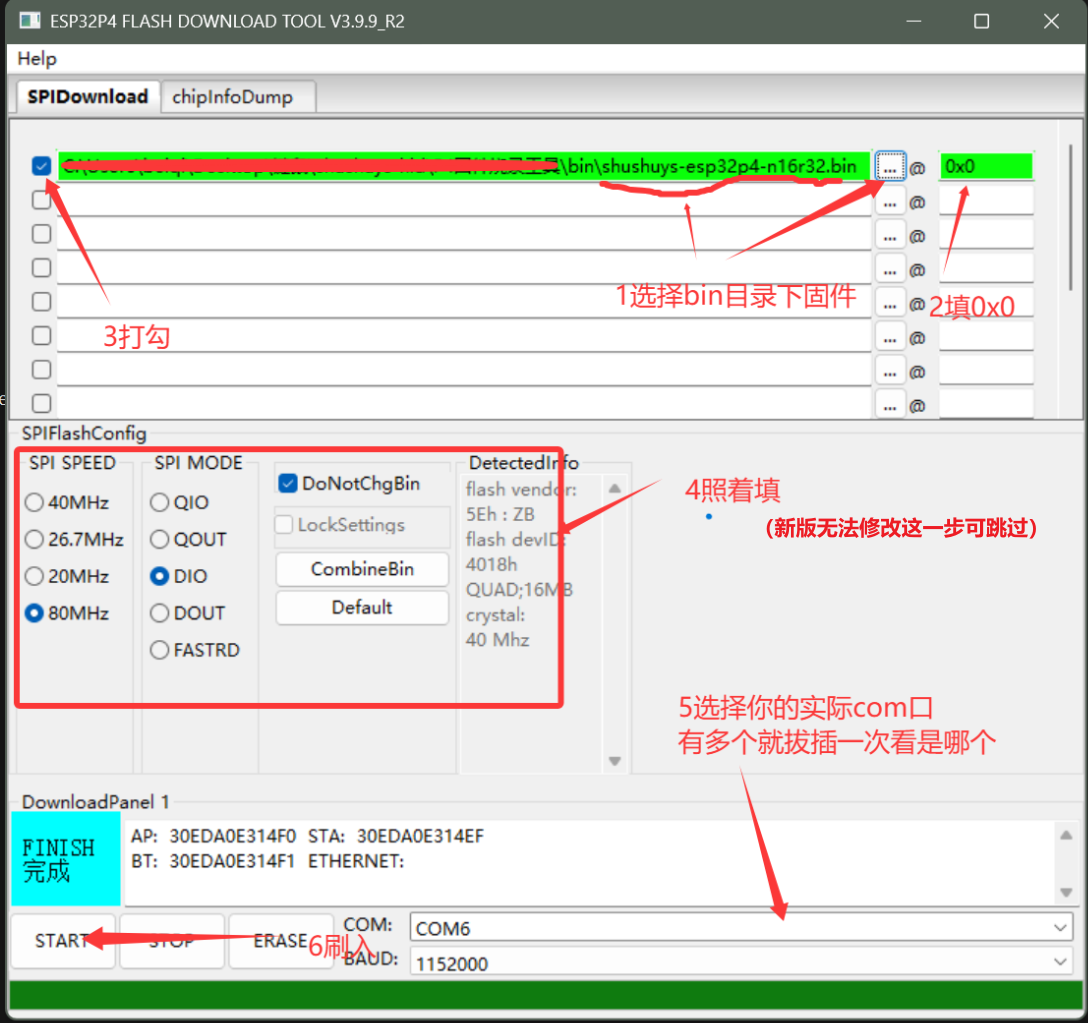Image resolution: width=1088 pixels, height=1023 pixels.
Task: Set SPI mode to QIO
Action: point(180,502)
